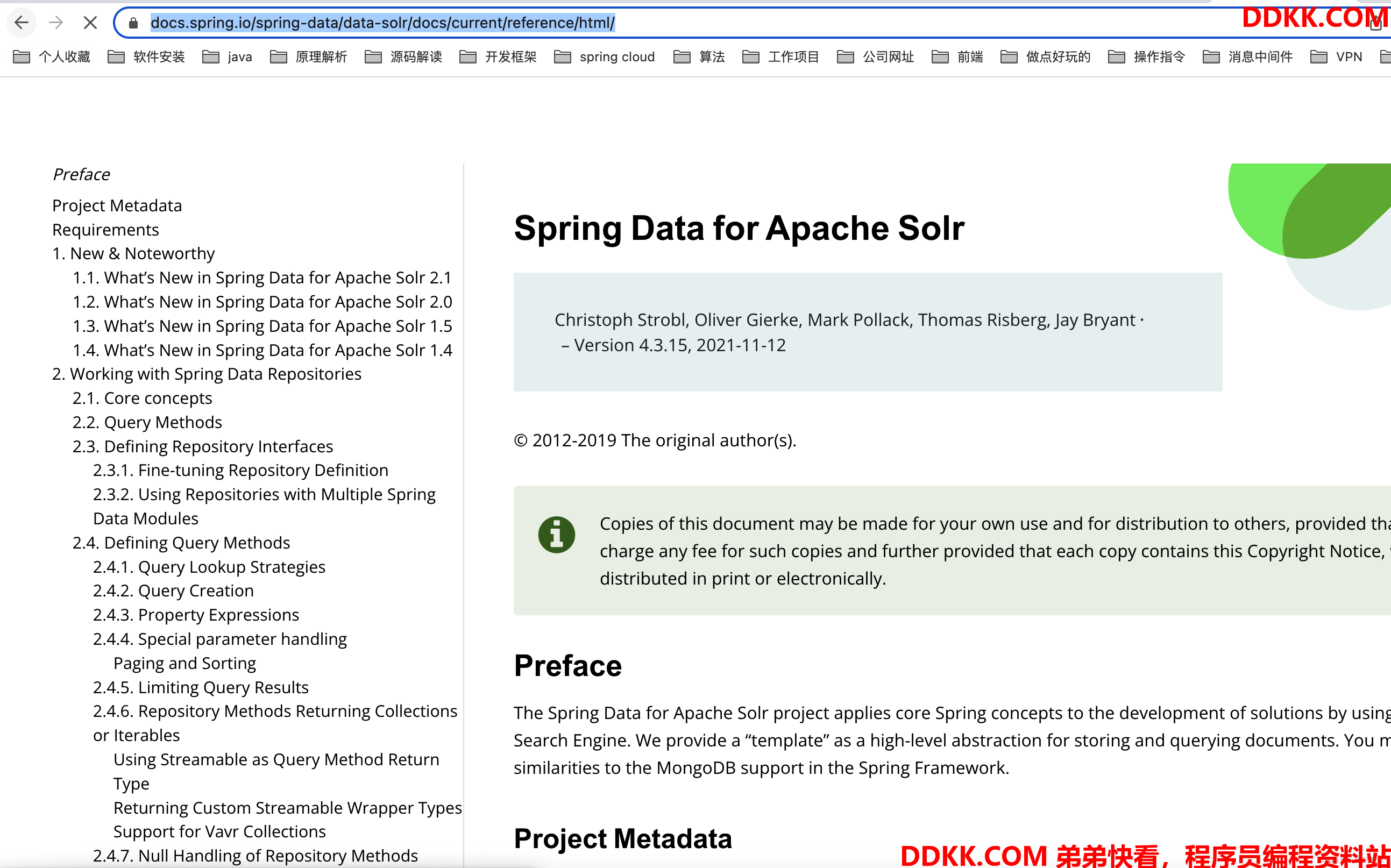Open the 公司网址 bookmark folder
The width and height of the screenshot is (1391, 868).
click(x=876, y=57)
